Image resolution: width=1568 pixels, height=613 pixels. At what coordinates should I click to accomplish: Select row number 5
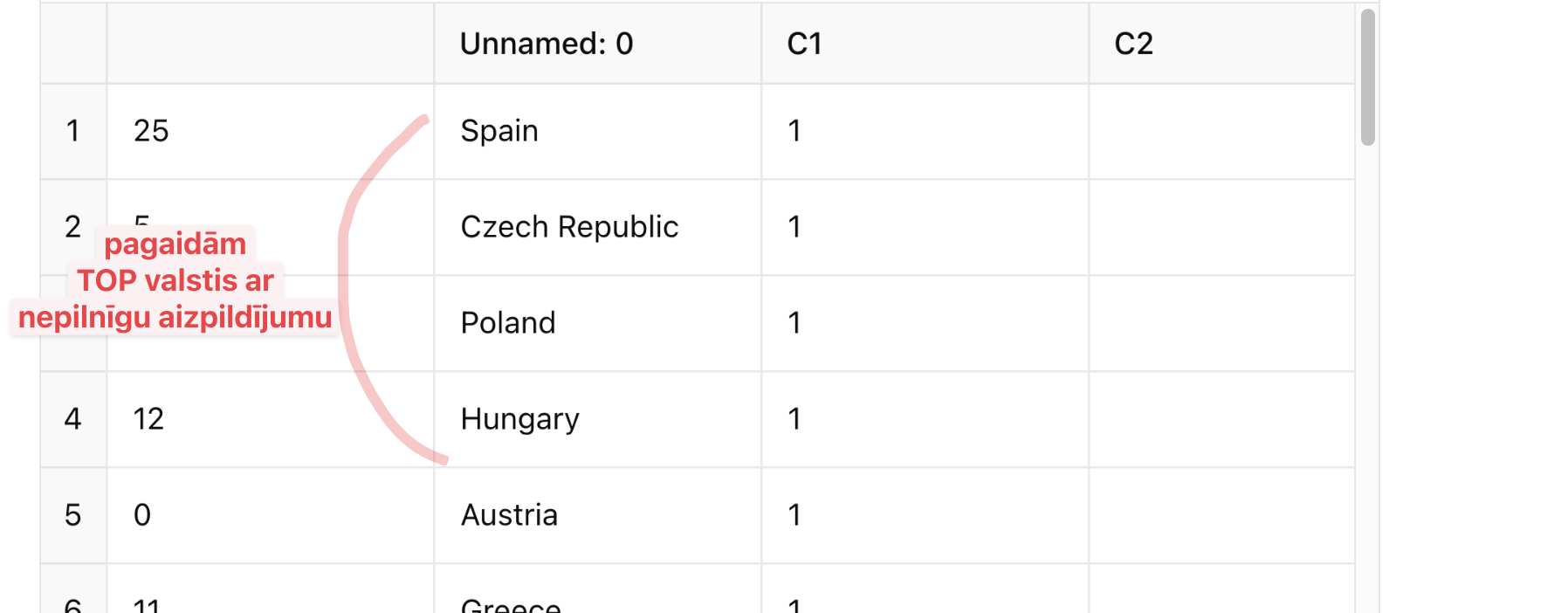click(73, 516)
